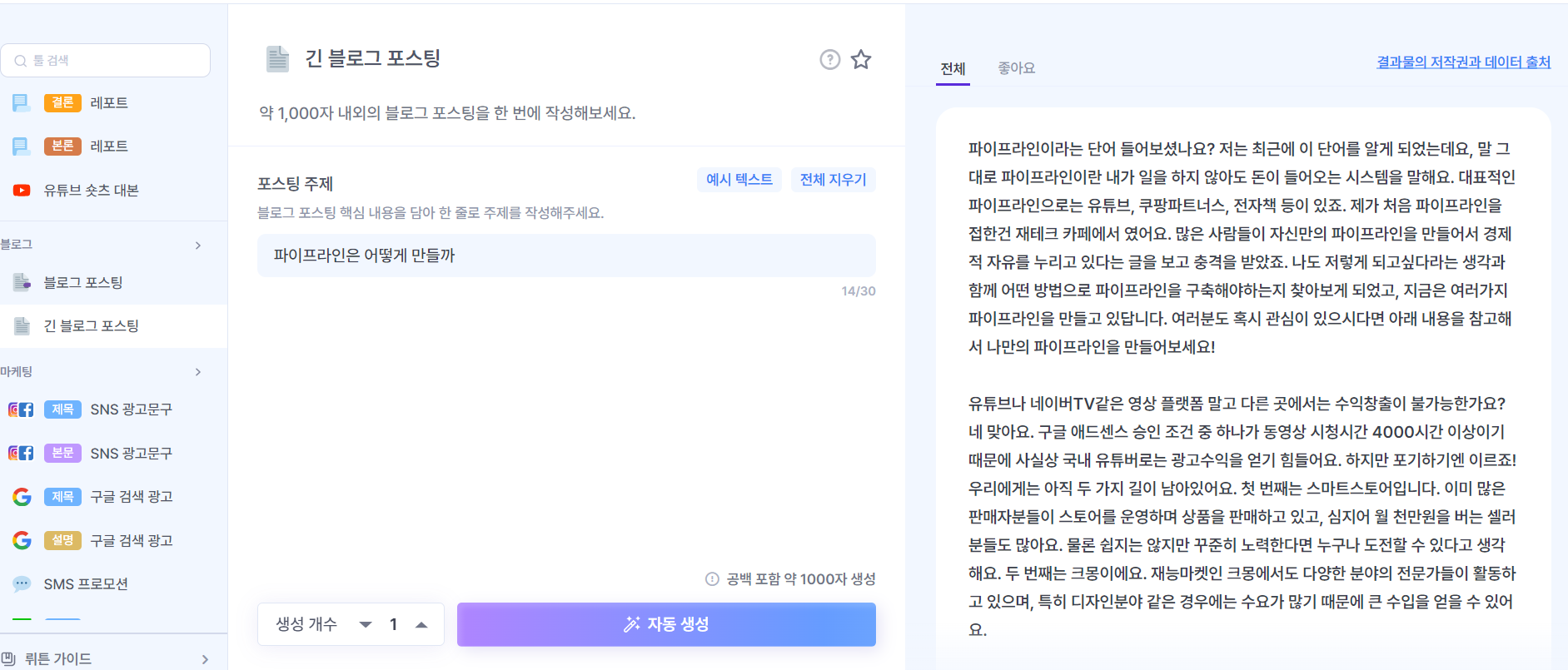Expand the 블로그 category chevron

pos(198,245)
